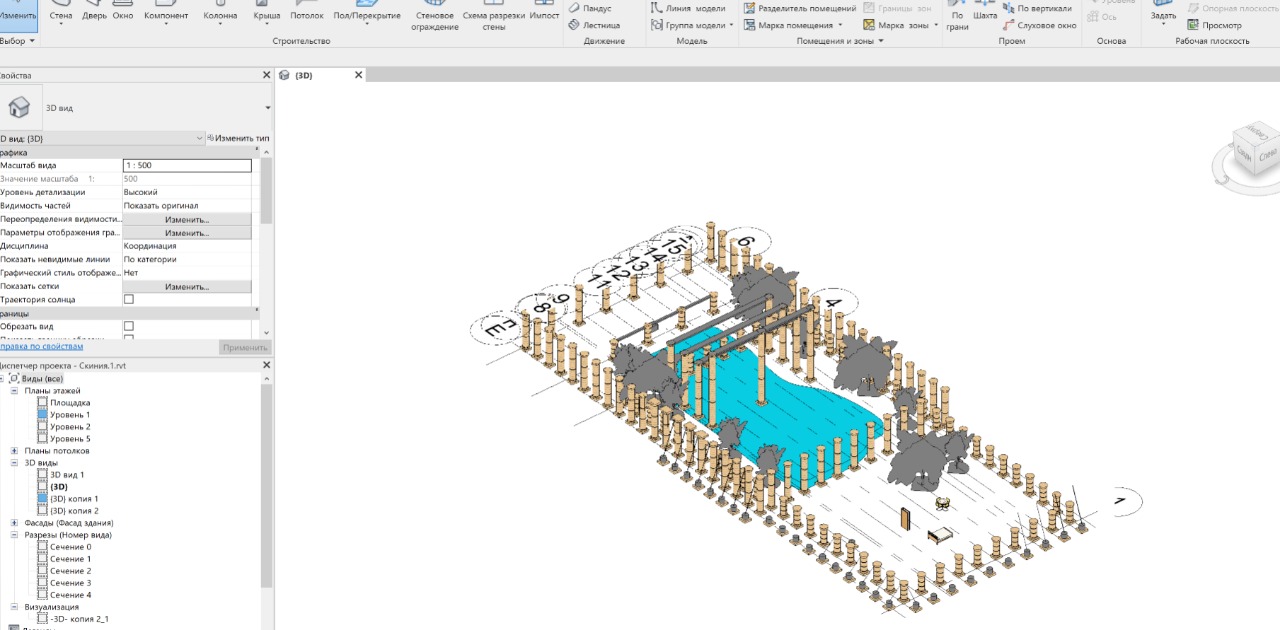The width and height of the screenshot is (1280, 630).
Task: Activate the Слуховое окно tool
Action: (1046, 25)
